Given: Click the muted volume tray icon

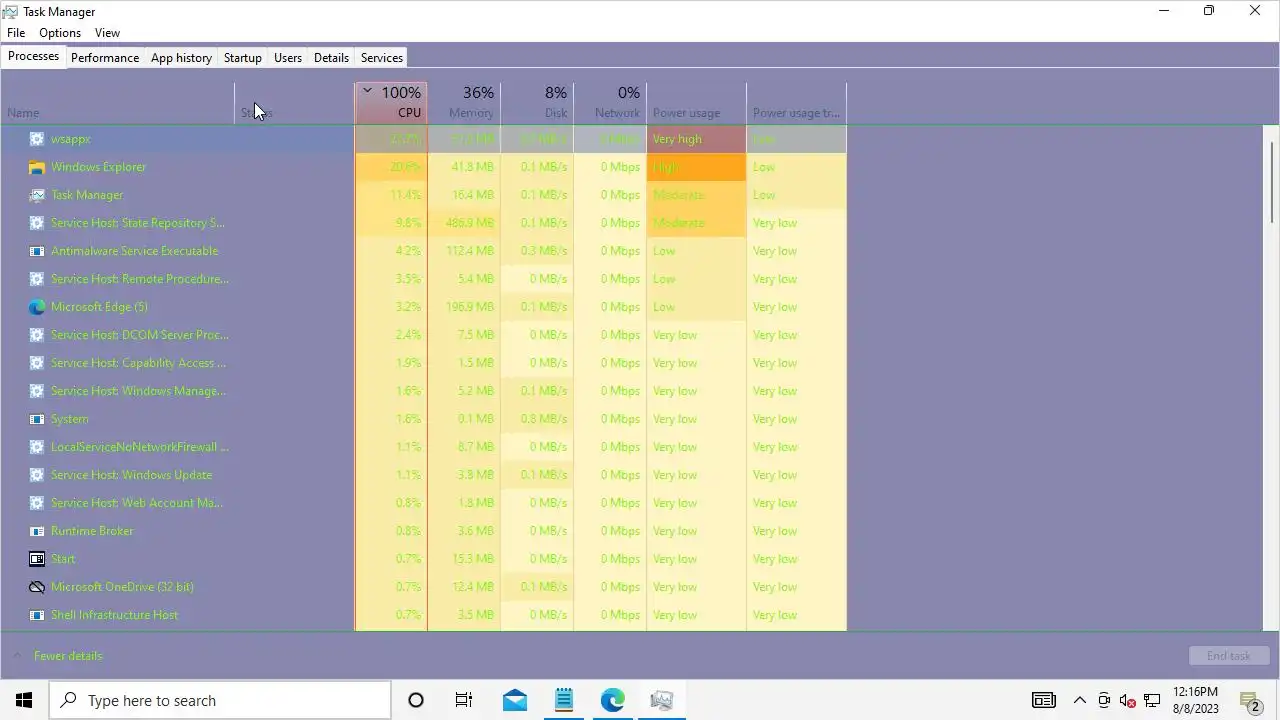Looking at the screenshot, I should pyautogui.click(x=1128, y=700).
